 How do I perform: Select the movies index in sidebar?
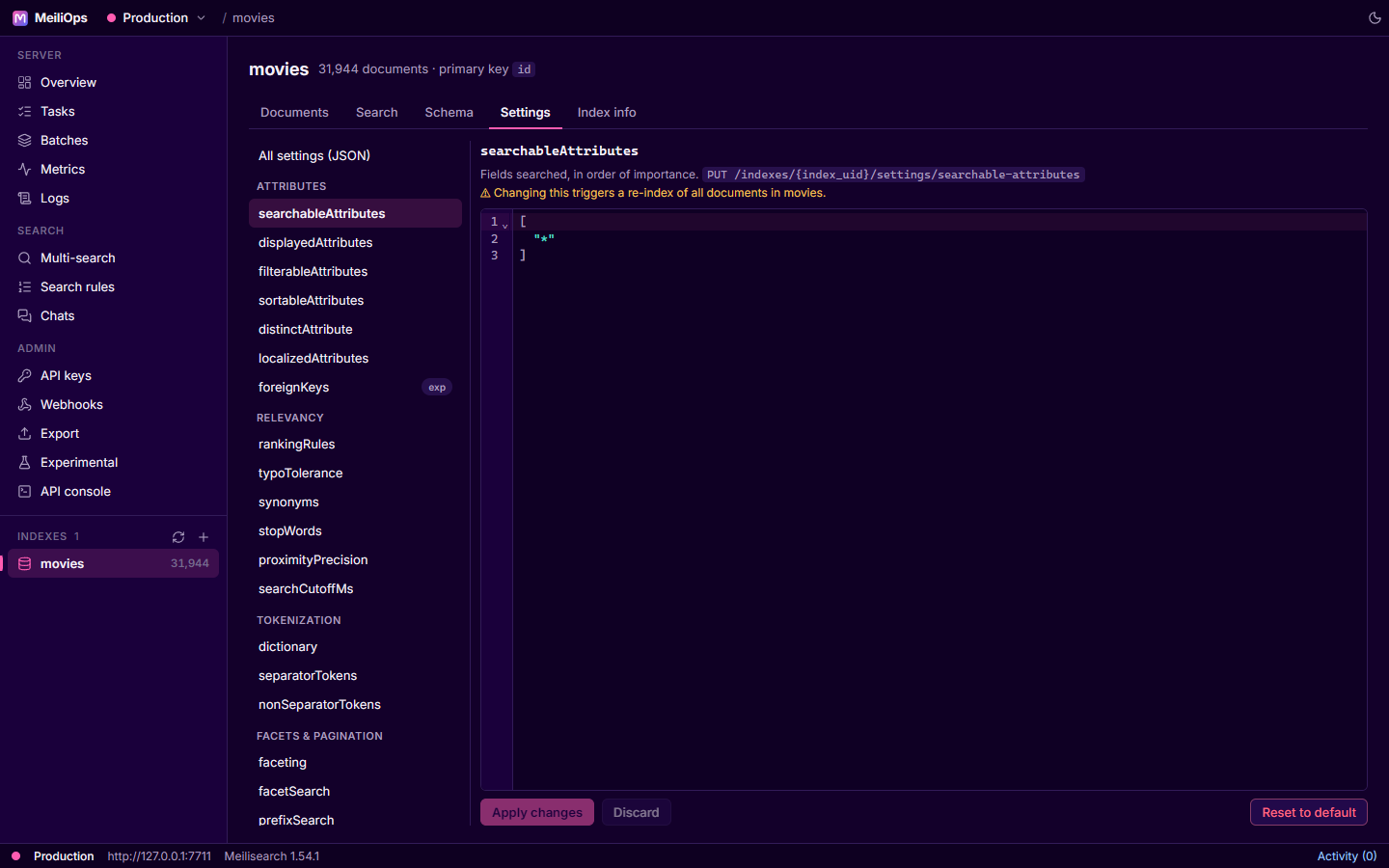coord(114,564)
